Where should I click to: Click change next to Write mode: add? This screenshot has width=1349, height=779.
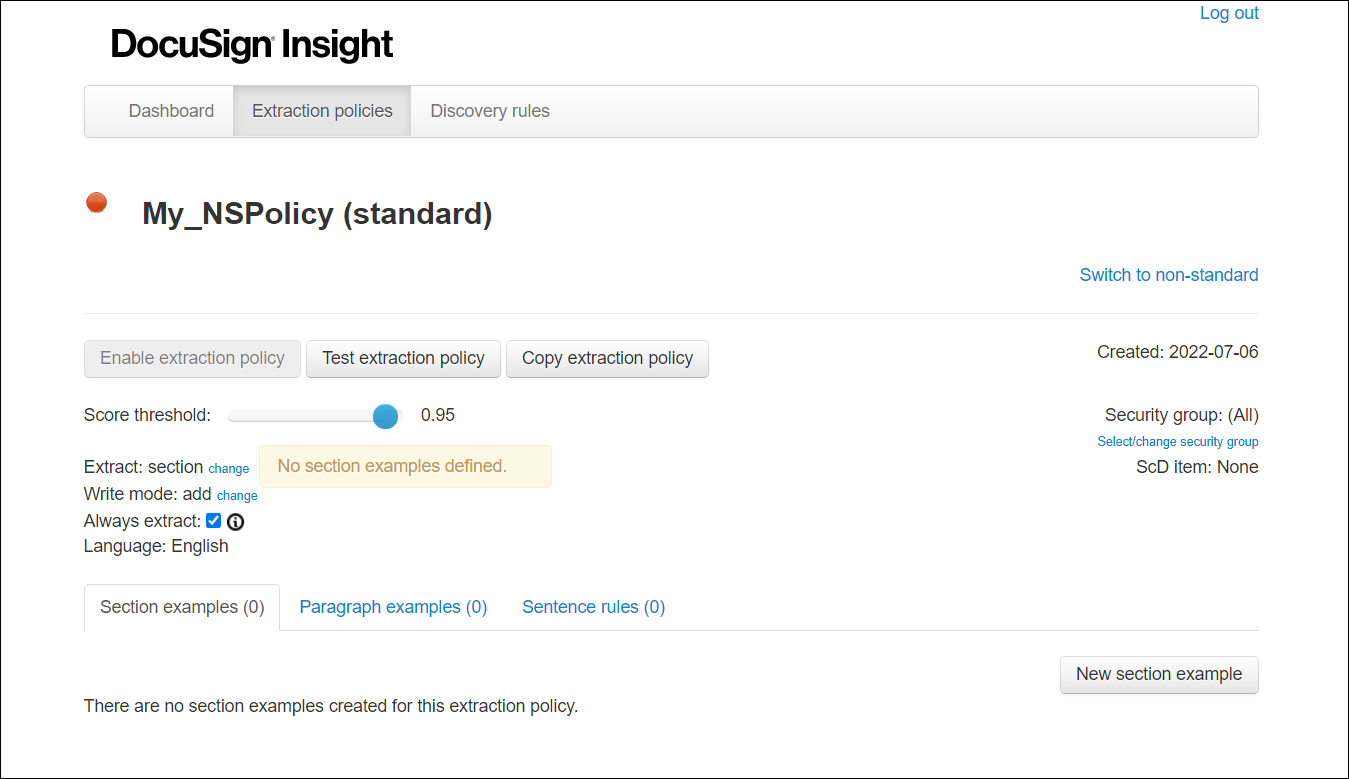click(x=236, y=495)
